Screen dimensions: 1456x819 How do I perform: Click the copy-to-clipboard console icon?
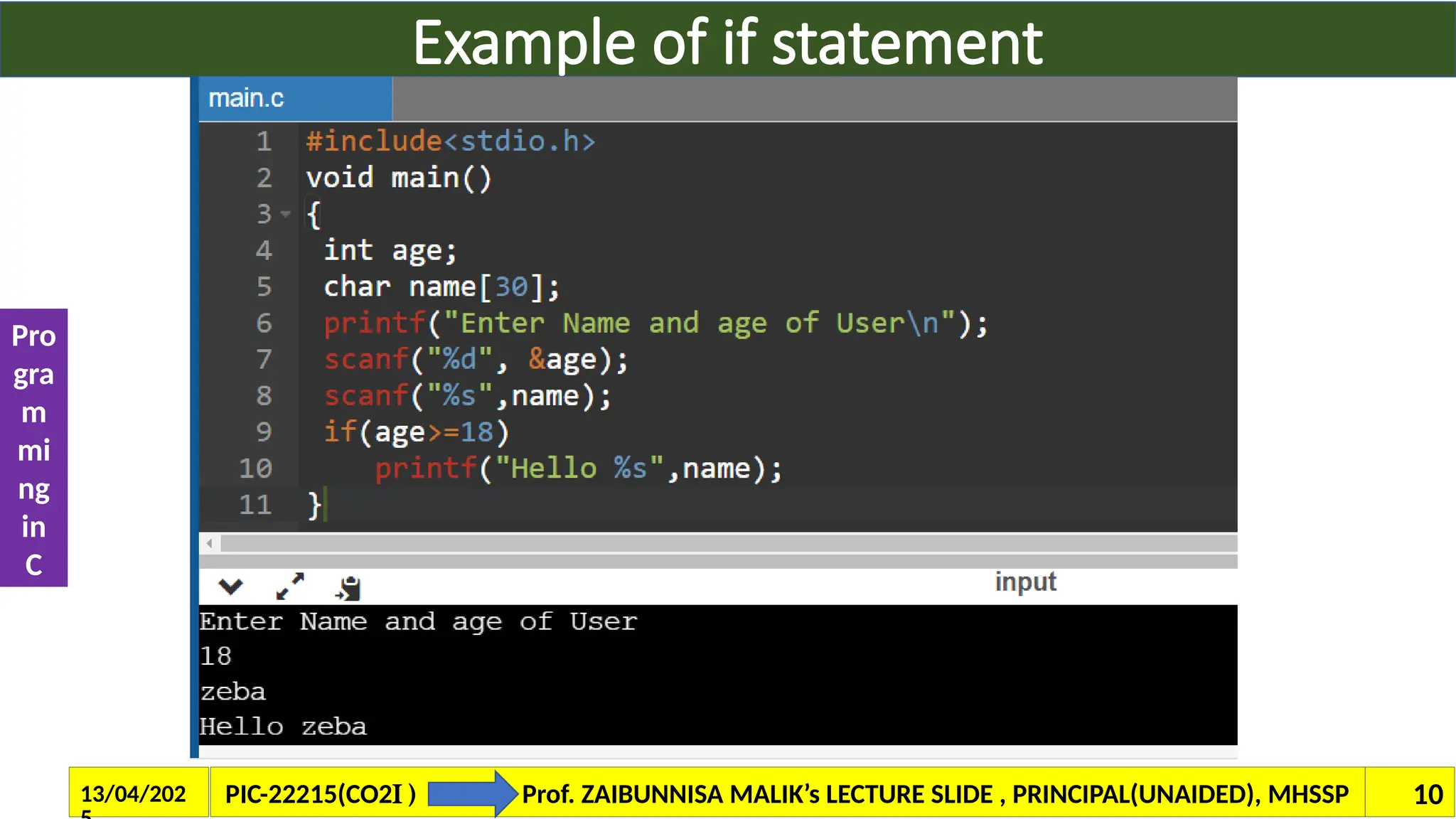pos(348,588)
